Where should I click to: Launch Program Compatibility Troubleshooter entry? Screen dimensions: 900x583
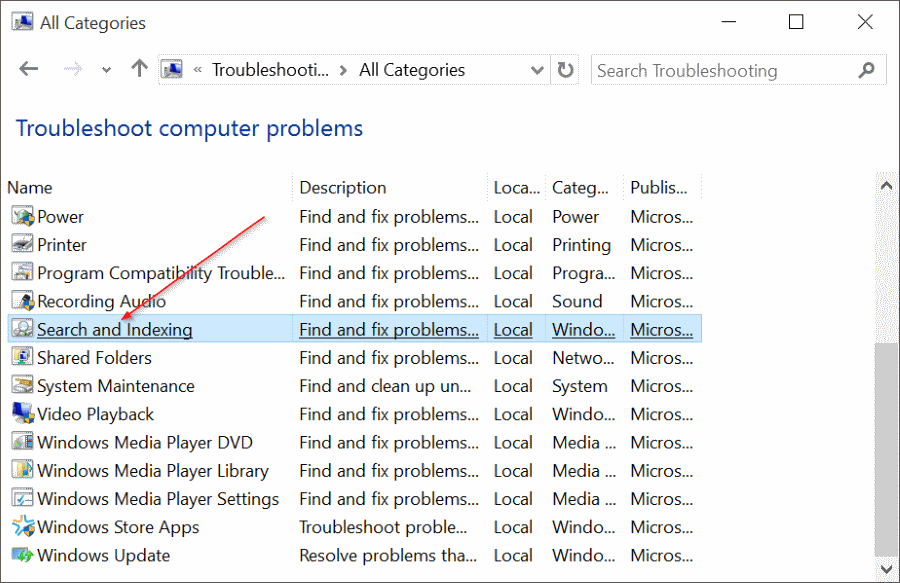161,273
